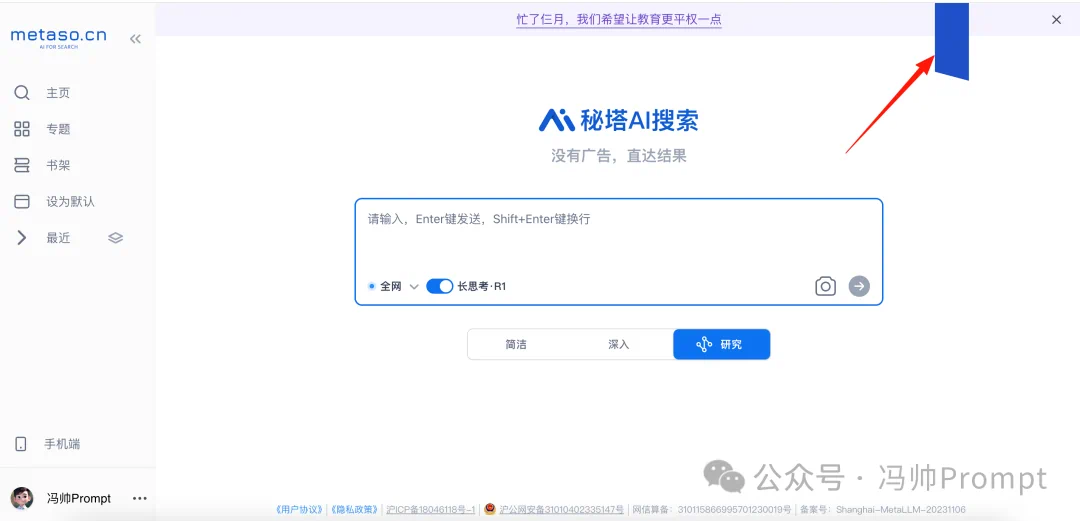1080x521 pixels.
Task: Click the metaso.cn logo
Action: click(59, 38)
